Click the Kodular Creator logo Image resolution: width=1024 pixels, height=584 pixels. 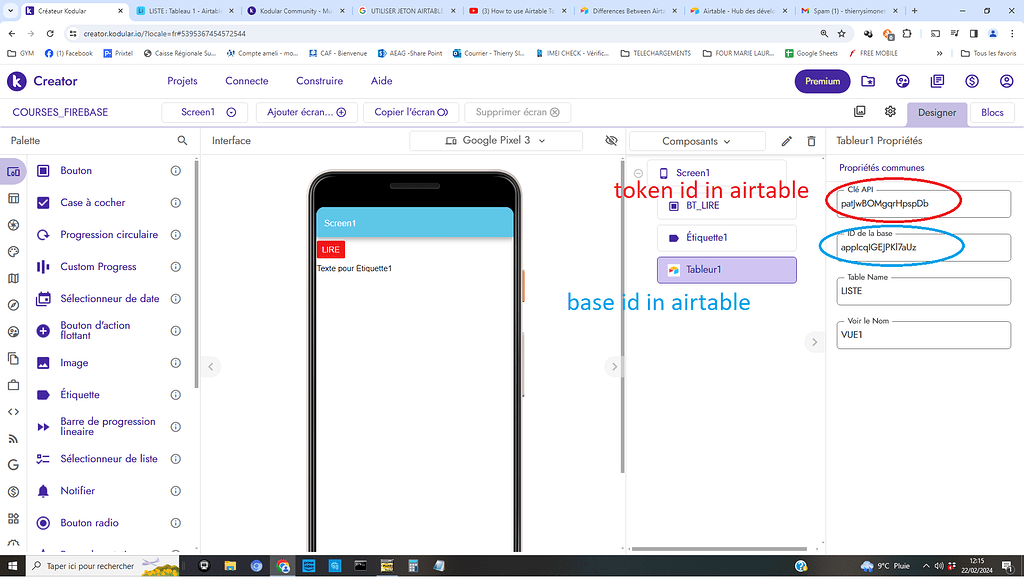tap(18, 80)
